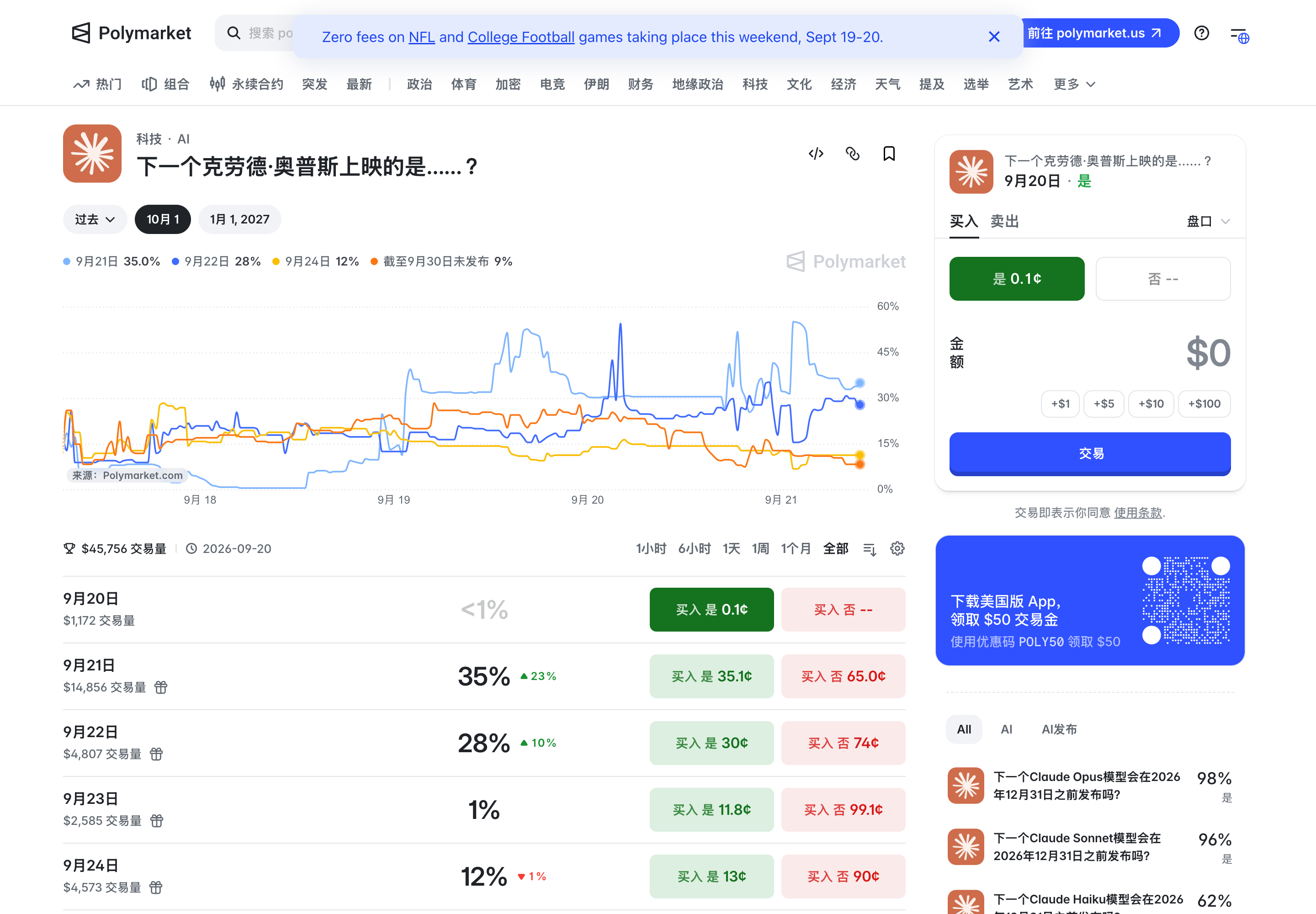Viewport: 1316px width, 914px height.
Task: Add +$10 to the amount
Action: coord(1151,404)
